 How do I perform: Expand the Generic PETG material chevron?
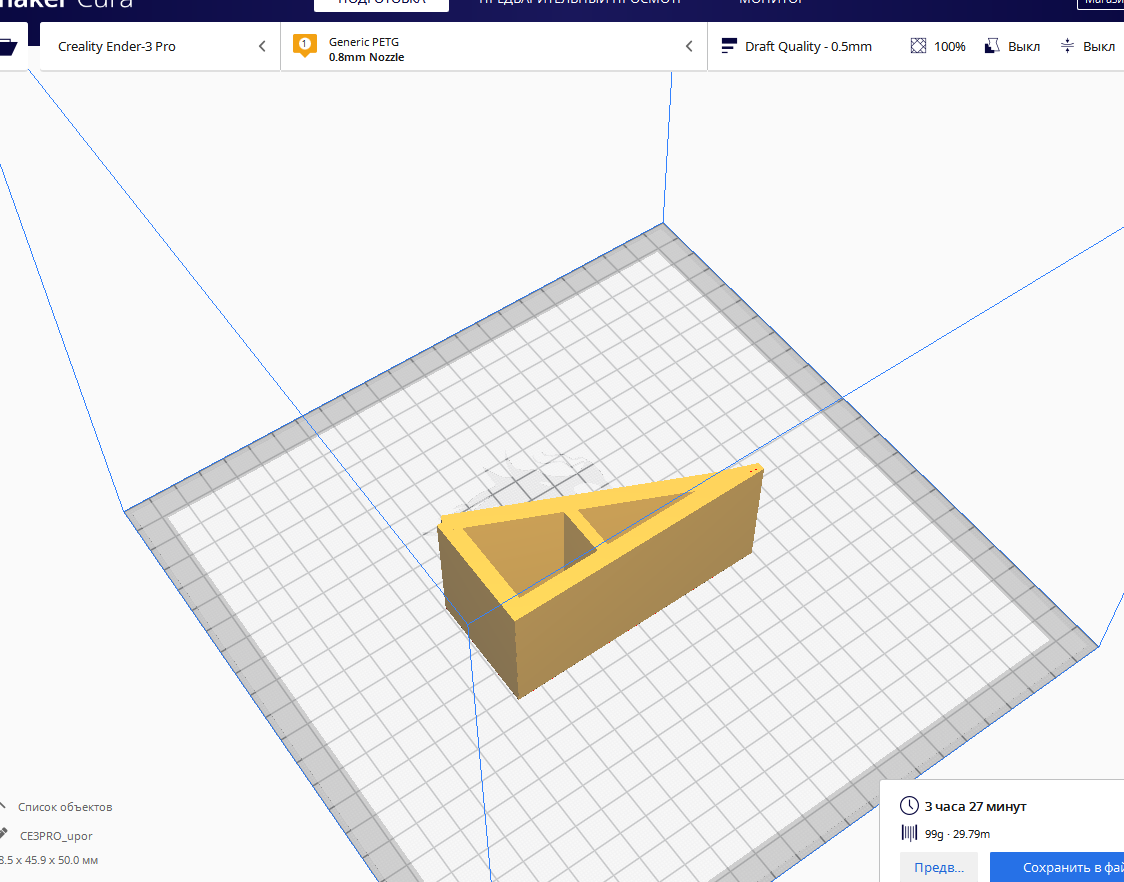pos(688,46)
